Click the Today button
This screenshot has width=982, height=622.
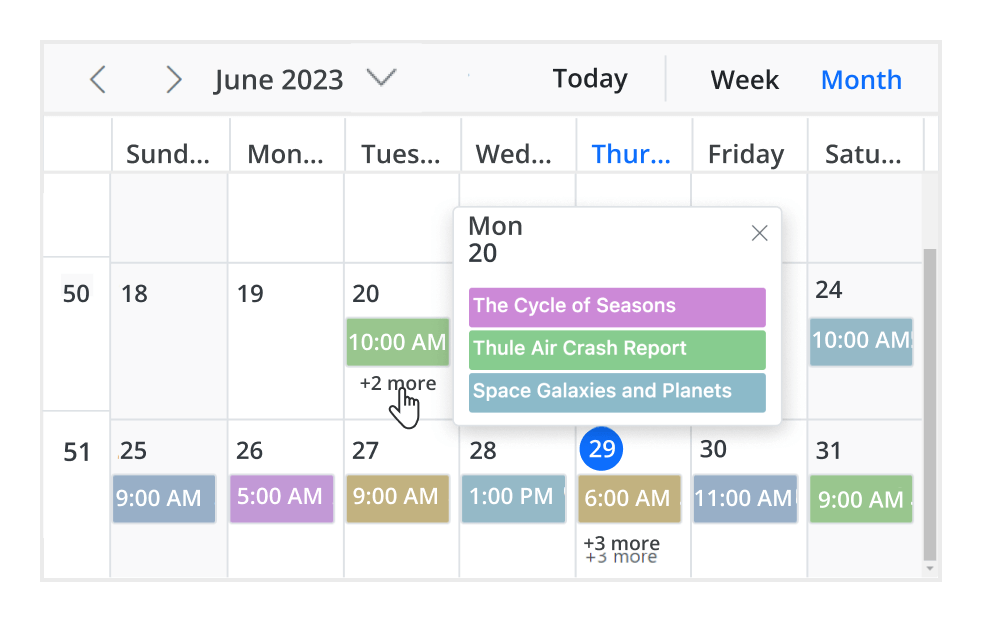coord(589,78)
